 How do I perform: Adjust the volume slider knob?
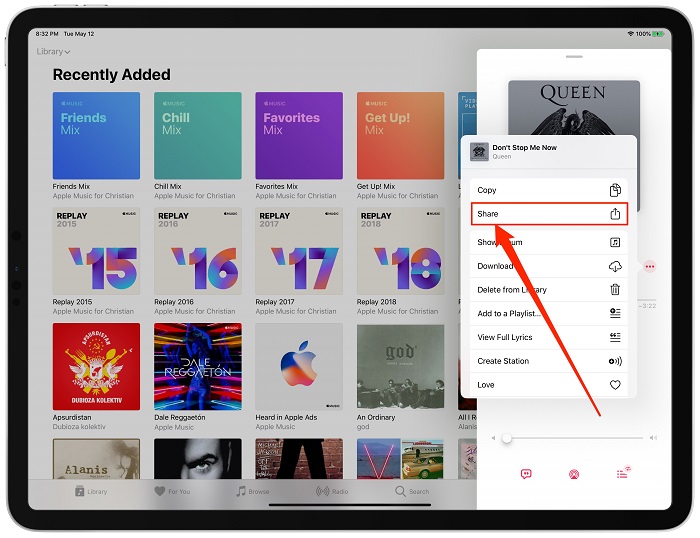coord(506,438)
